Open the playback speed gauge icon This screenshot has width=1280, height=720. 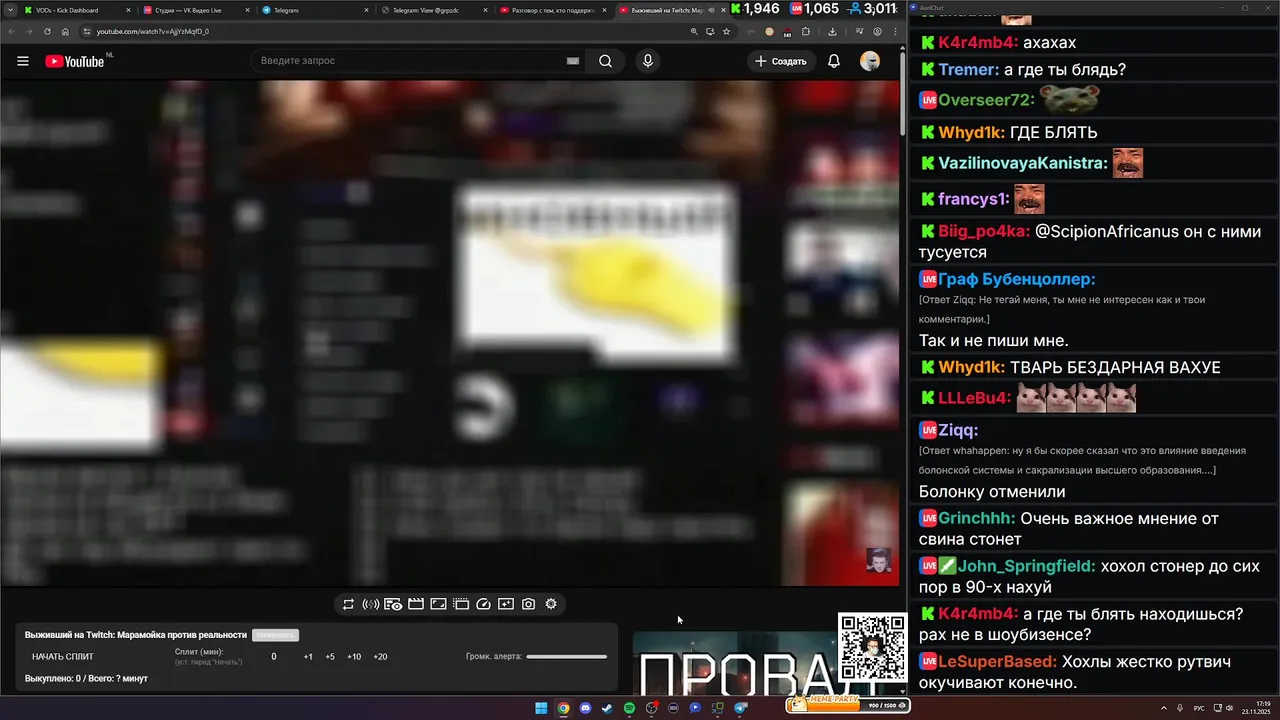click(x=484, y=604)
